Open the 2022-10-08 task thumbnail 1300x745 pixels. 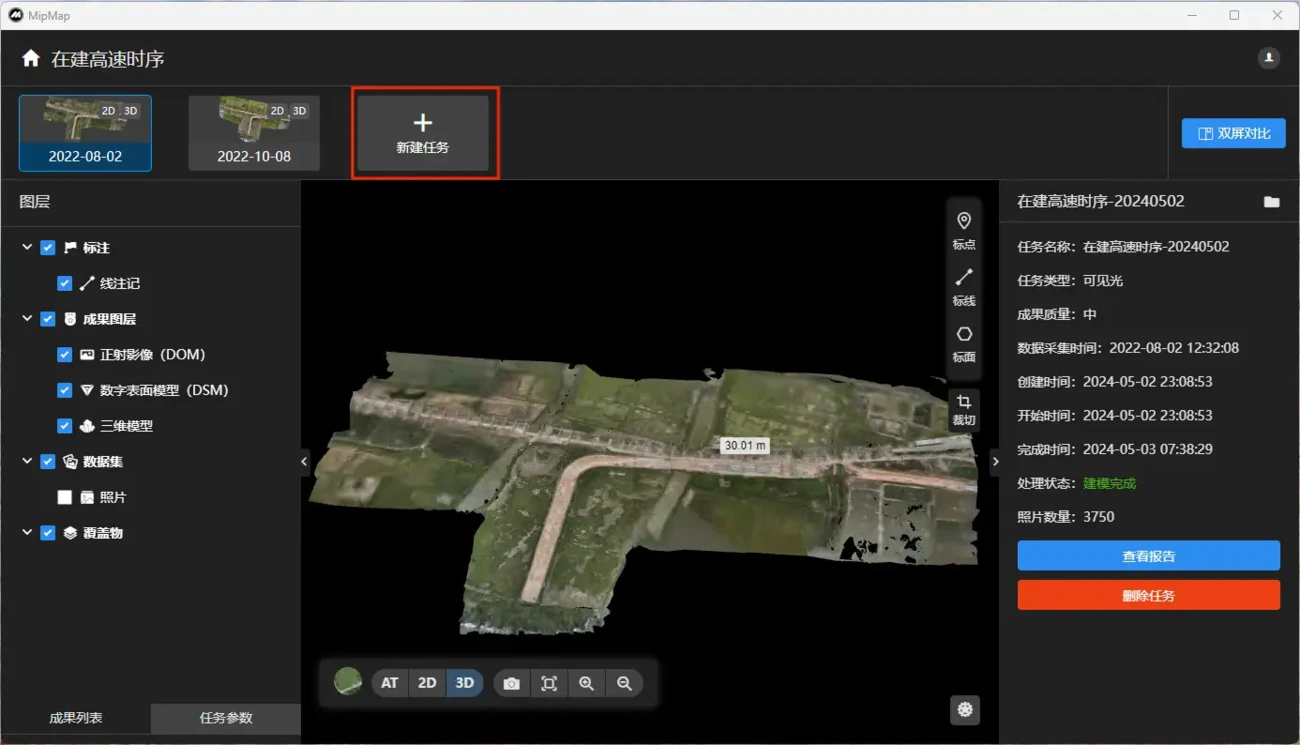point(254,133)
